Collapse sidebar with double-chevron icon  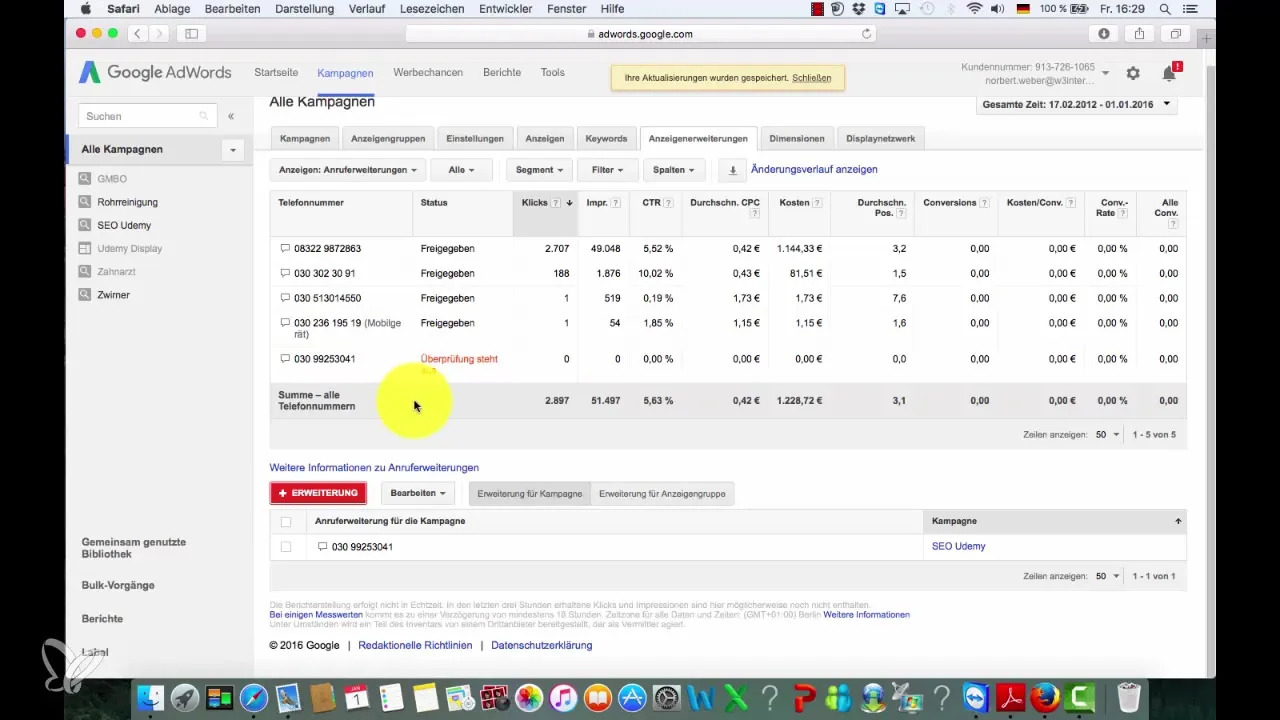(x=231, y=116)
